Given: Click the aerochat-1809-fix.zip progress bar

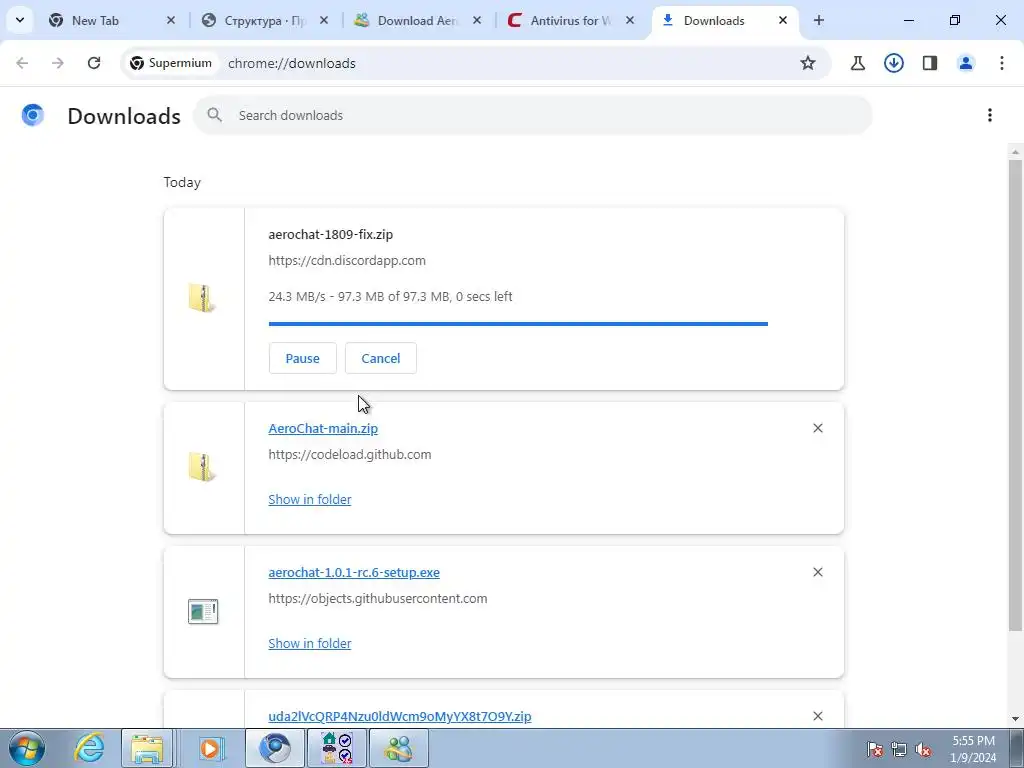Looking at the screenshot, I should pos(518,323).
